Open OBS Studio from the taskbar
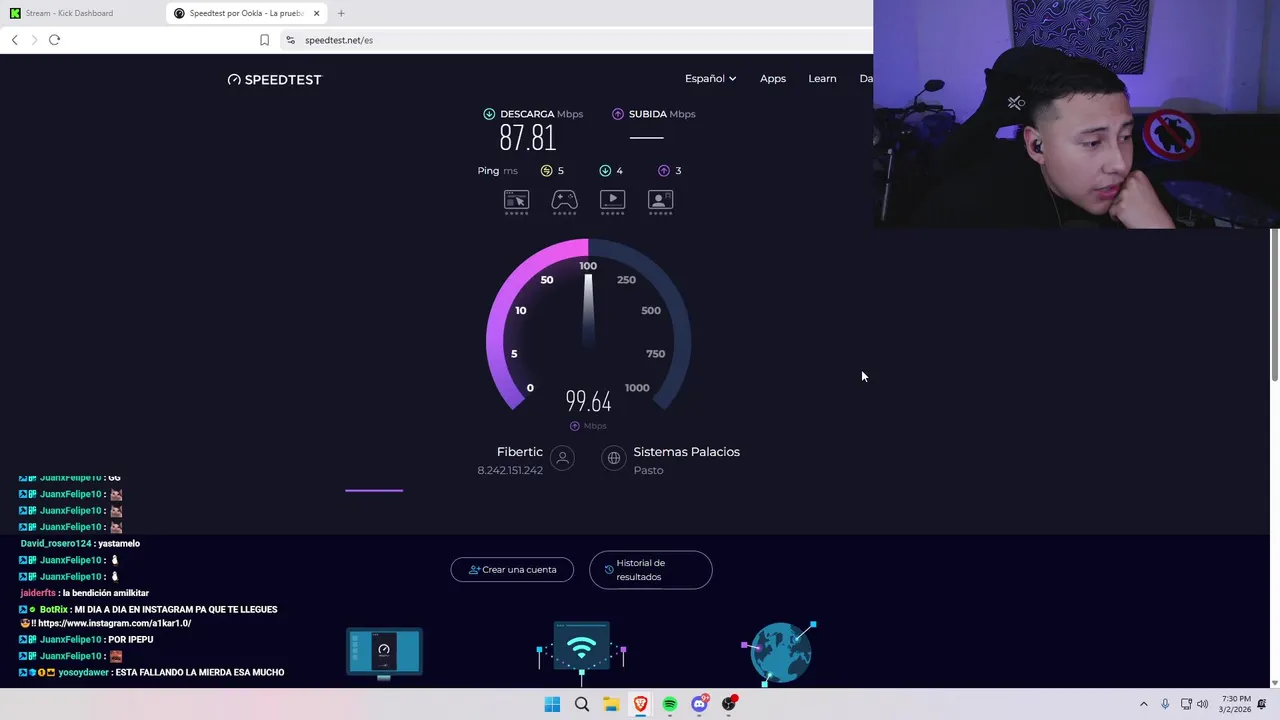 (729, 704)
